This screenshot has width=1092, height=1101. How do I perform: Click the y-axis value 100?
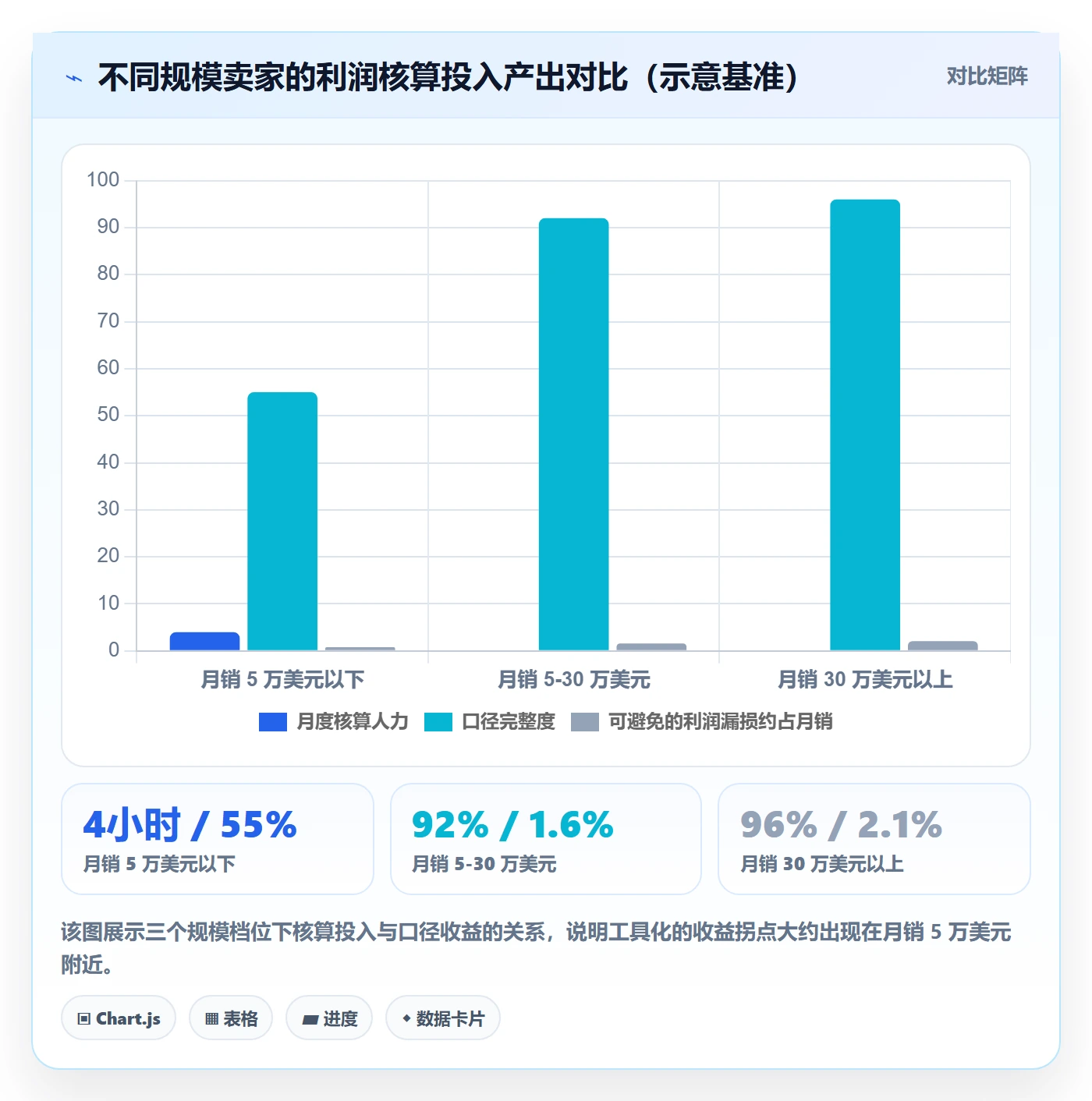click(x=103, y=180)
